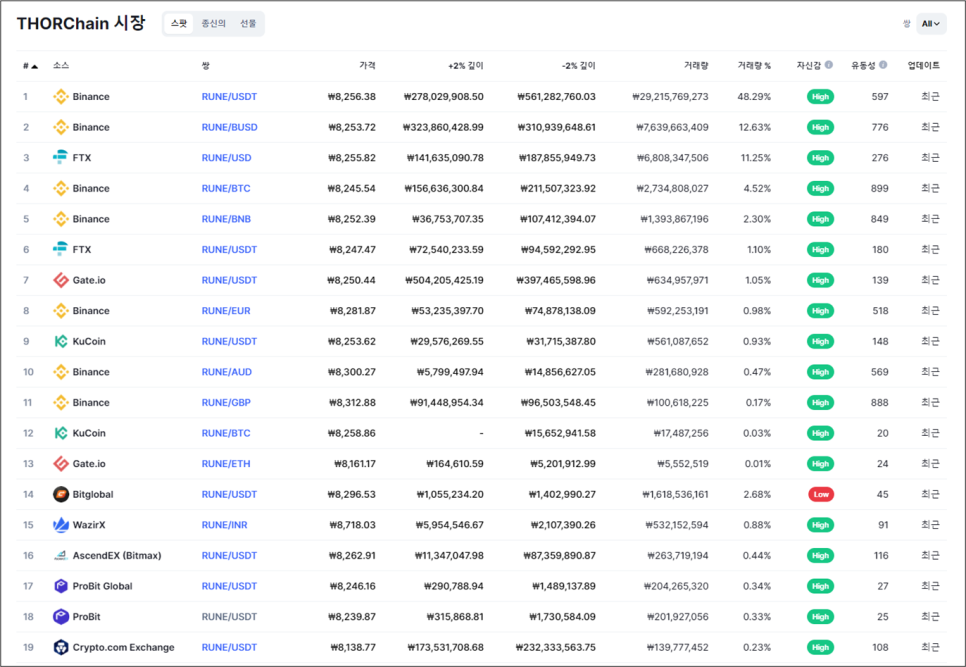Switch to the 선물 tab

click(248, 23)
